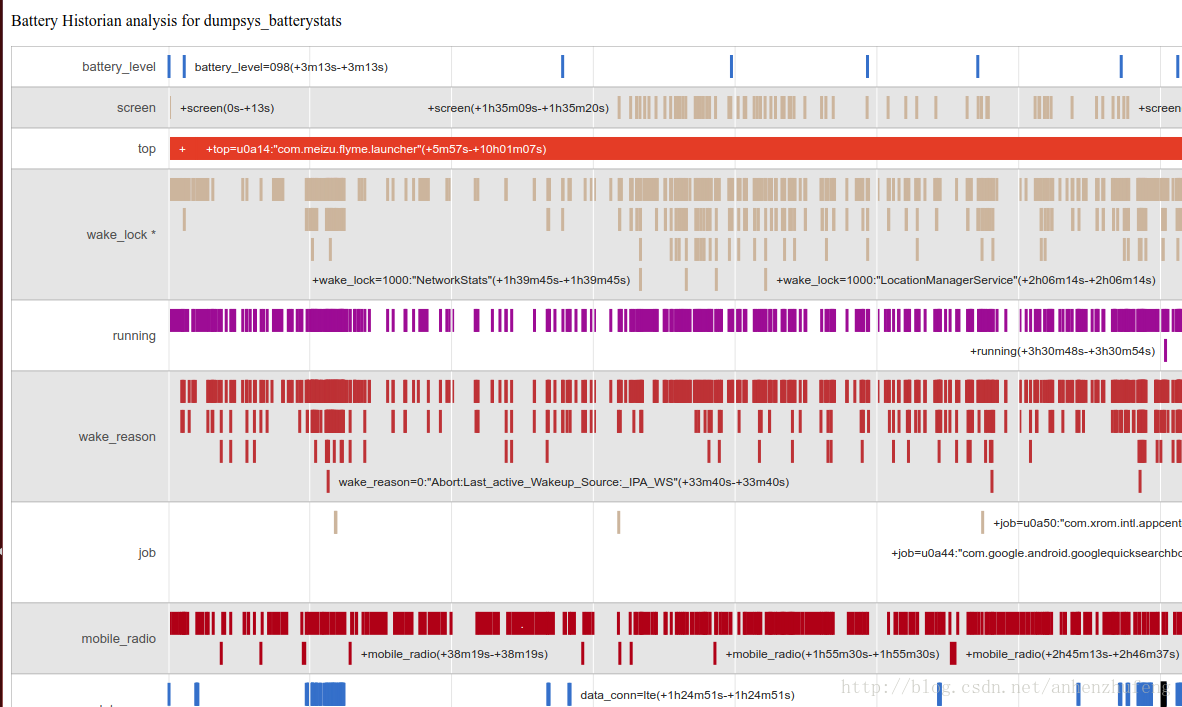The width and height of the screenshot is (1182, 707).
Task: Click the screen row label
Action: click(136, 108)
